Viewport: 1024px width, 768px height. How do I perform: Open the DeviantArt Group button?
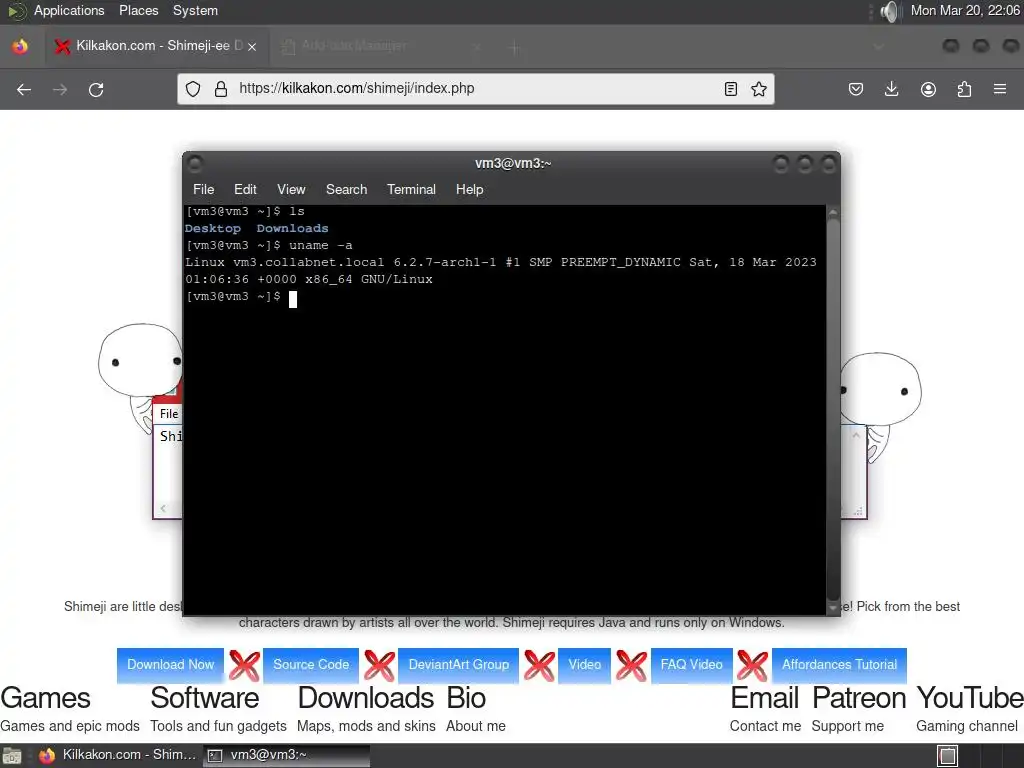(x=458, y=664)
